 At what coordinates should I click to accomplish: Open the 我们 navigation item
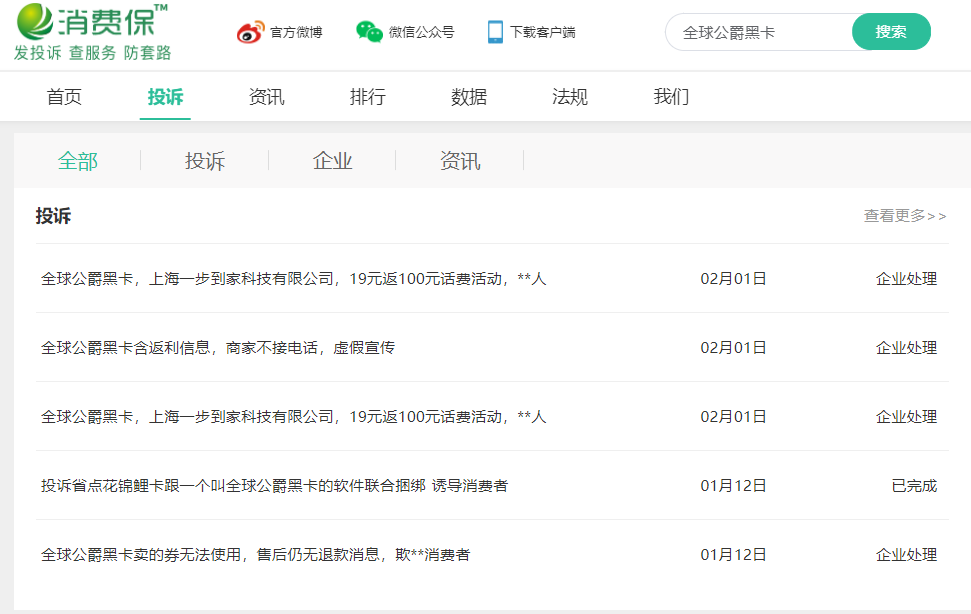coord(671,97)
